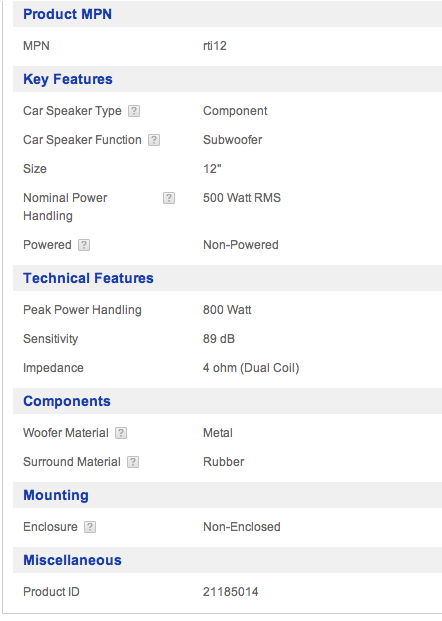442x621 pixels.
Task: Click the Technical Features heading
Action: (88, 278)
